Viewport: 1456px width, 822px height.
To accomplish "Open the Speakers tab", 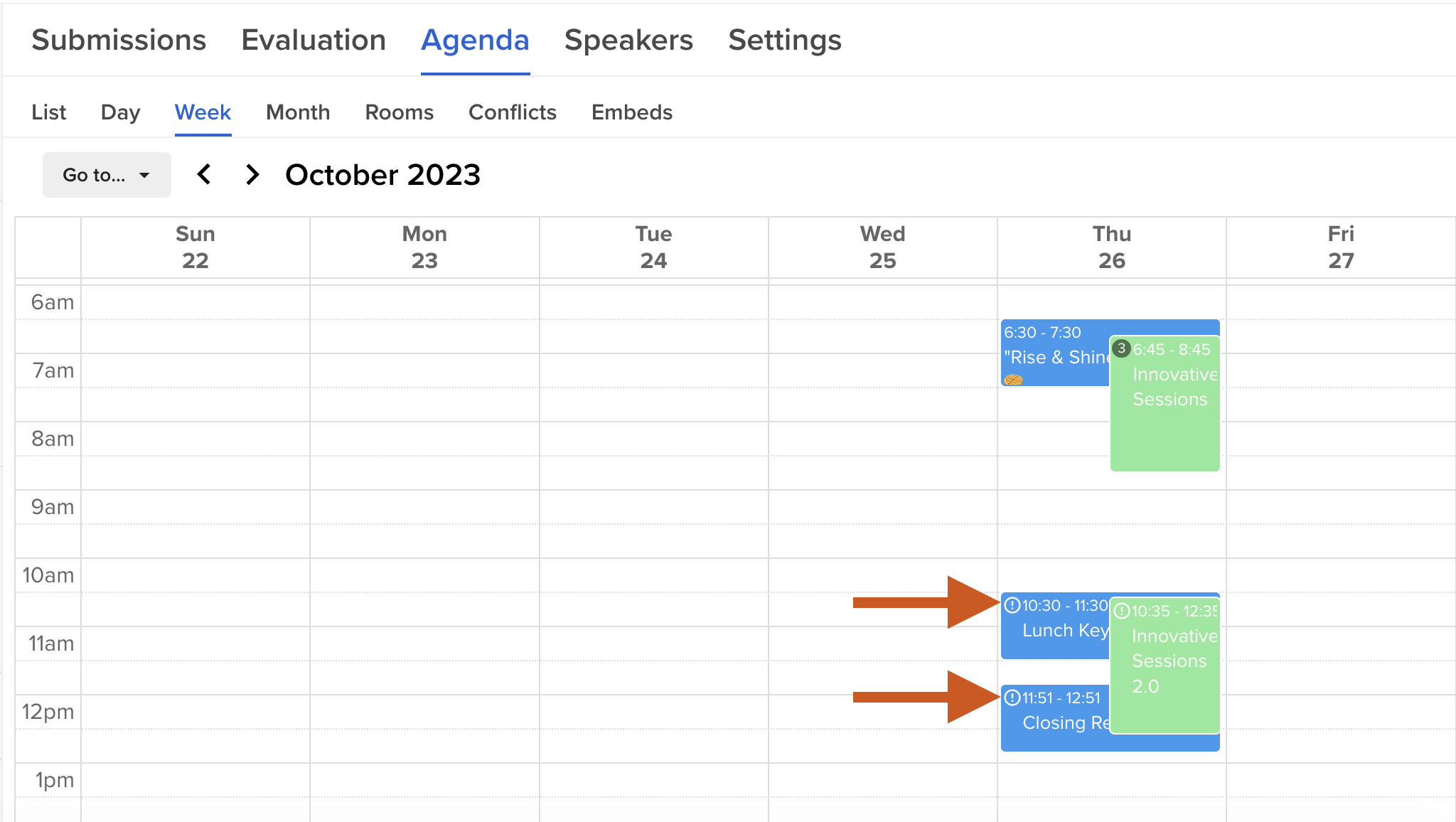I will pyautogui.click(x=628, y=41).
